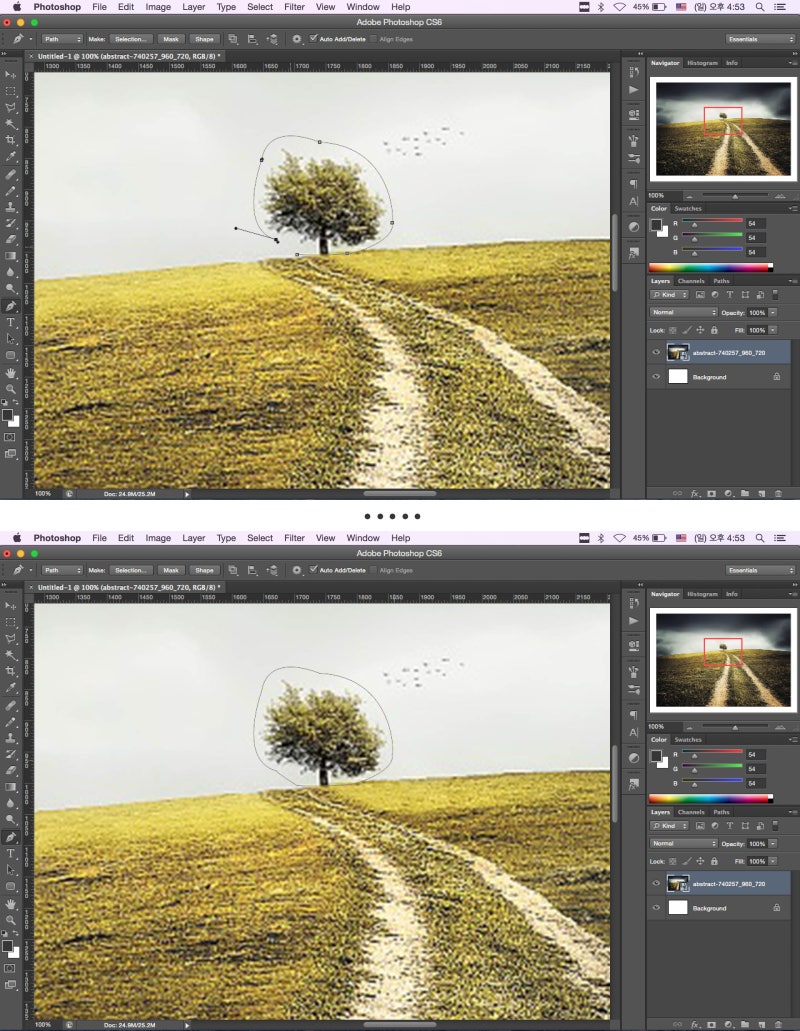Open the Kind filter dropdown in upper Layers panel
This screenshot has width=800, height=1031.
(669, 295)
